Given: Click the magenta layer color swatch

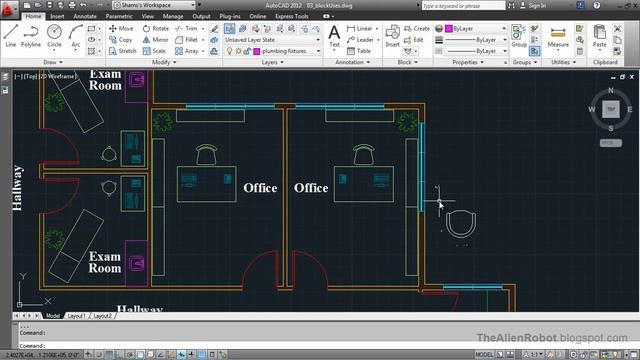Looking at the screenshot, I should pyautogui.click(x=257, y=51).
